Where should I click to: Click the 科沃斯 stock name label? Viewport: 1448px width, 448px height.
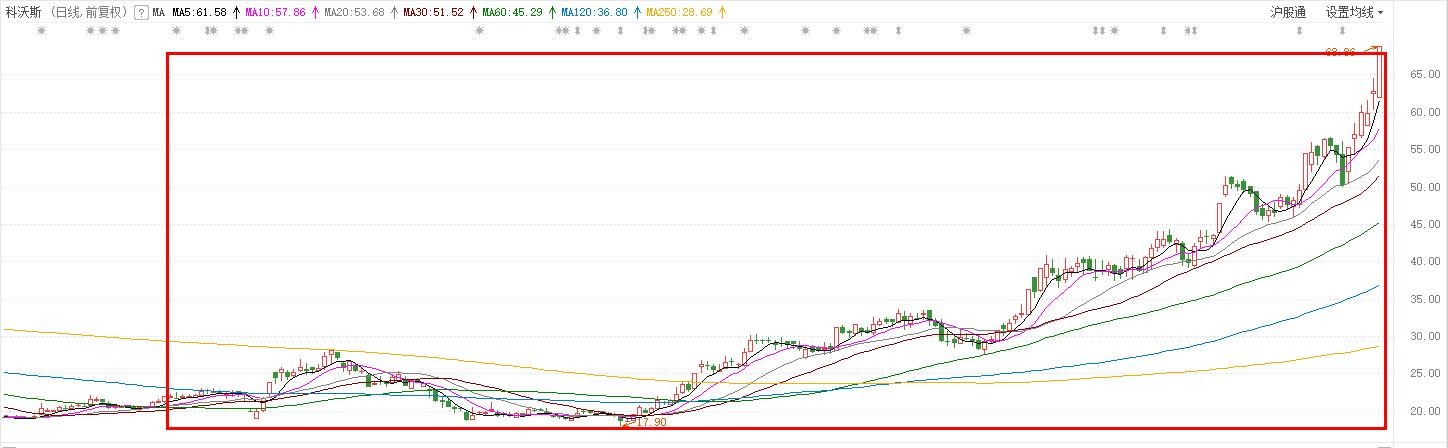point(23,13)
